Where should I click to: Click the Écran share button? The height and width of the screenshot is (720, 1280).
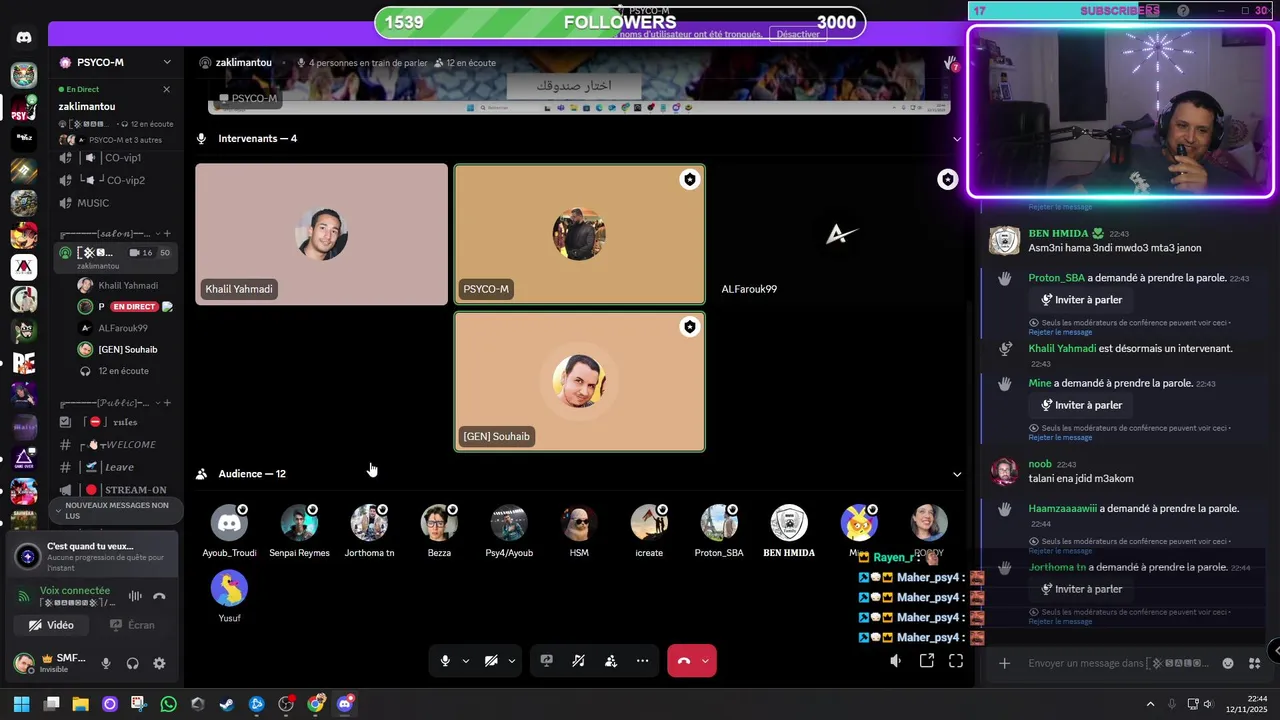click(133, 625)
